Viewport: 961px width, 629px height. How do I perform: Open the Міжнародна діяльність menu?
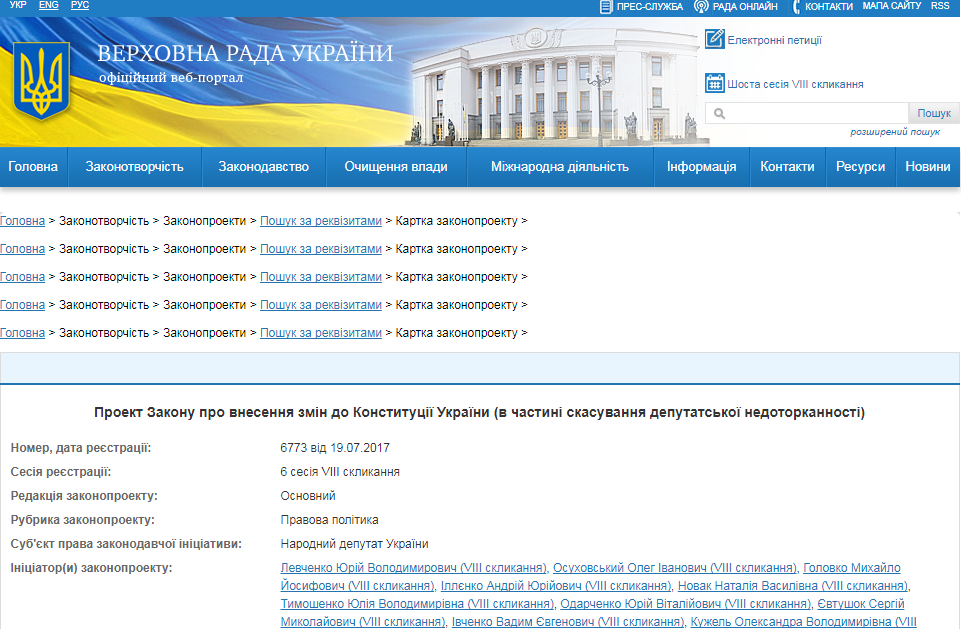[560, 167]
